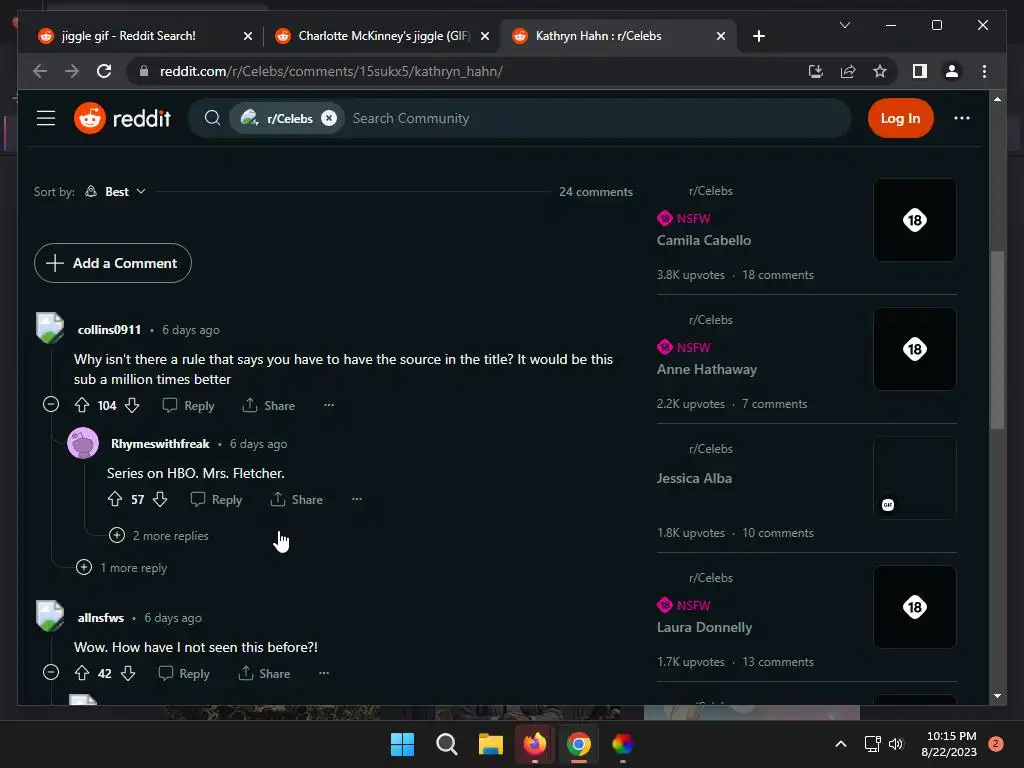Click the page vertical scrollbar thumb
This screenshot has height=768, width=1024.
(x=997, y=340)
